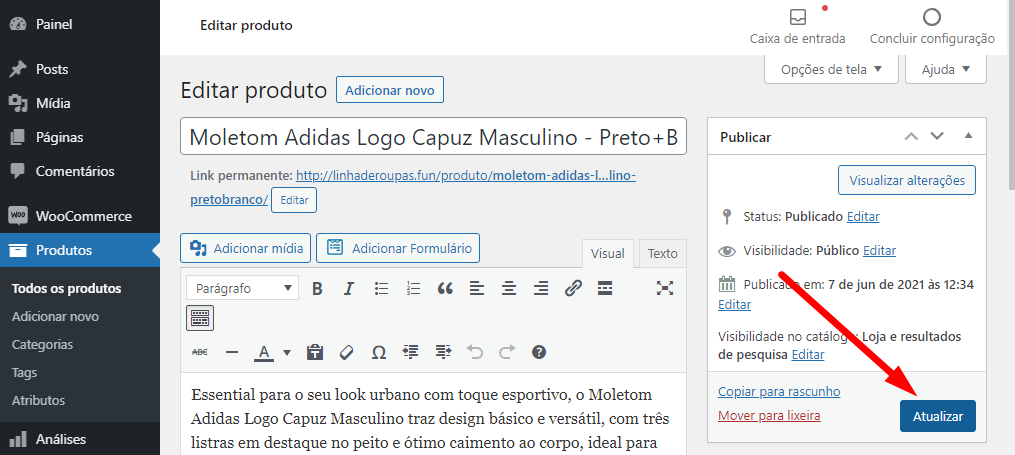The height and width of the screenshot is (455, 1015).
Task: Click Adicionar novo button beside title
Action: coord(390,90)
